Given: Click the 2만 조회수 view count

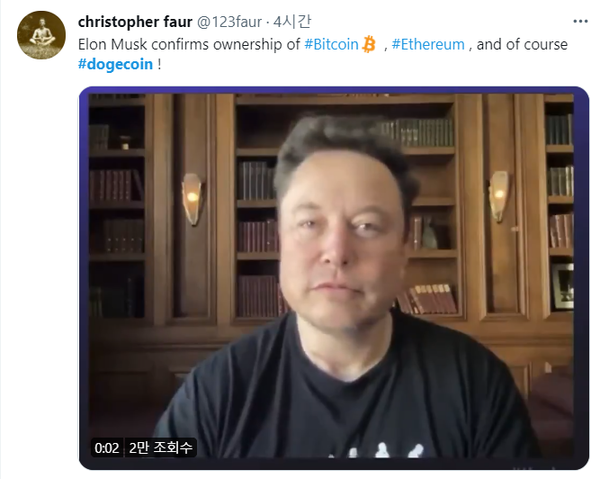Looking at the screenshot, I should (161, 448).
